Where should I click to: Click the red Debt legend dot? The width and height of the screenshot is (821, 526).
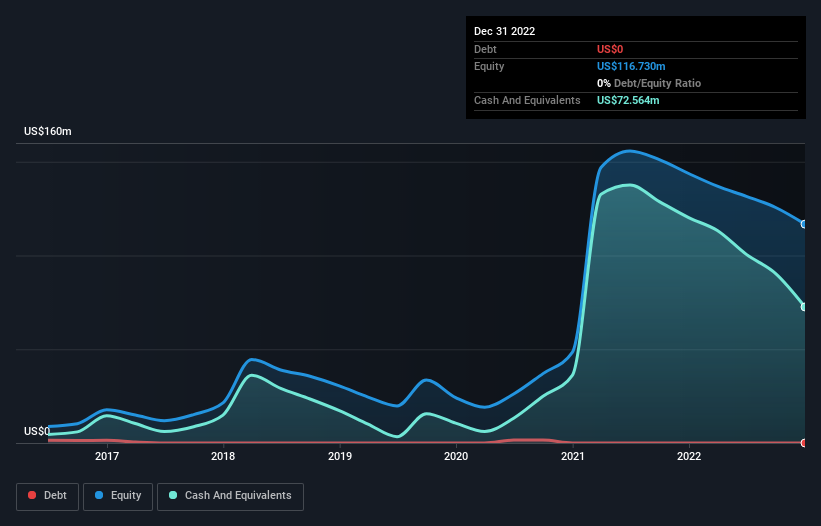(32, 495)
